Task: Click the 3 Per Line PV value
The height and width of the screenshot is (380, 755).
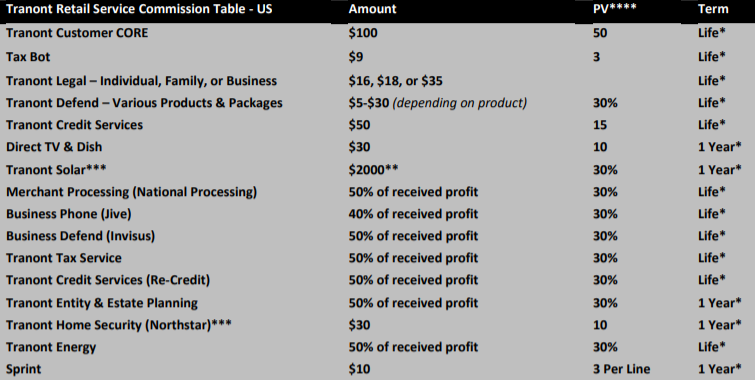Action: pyautogui.click(x=622, y=369)
